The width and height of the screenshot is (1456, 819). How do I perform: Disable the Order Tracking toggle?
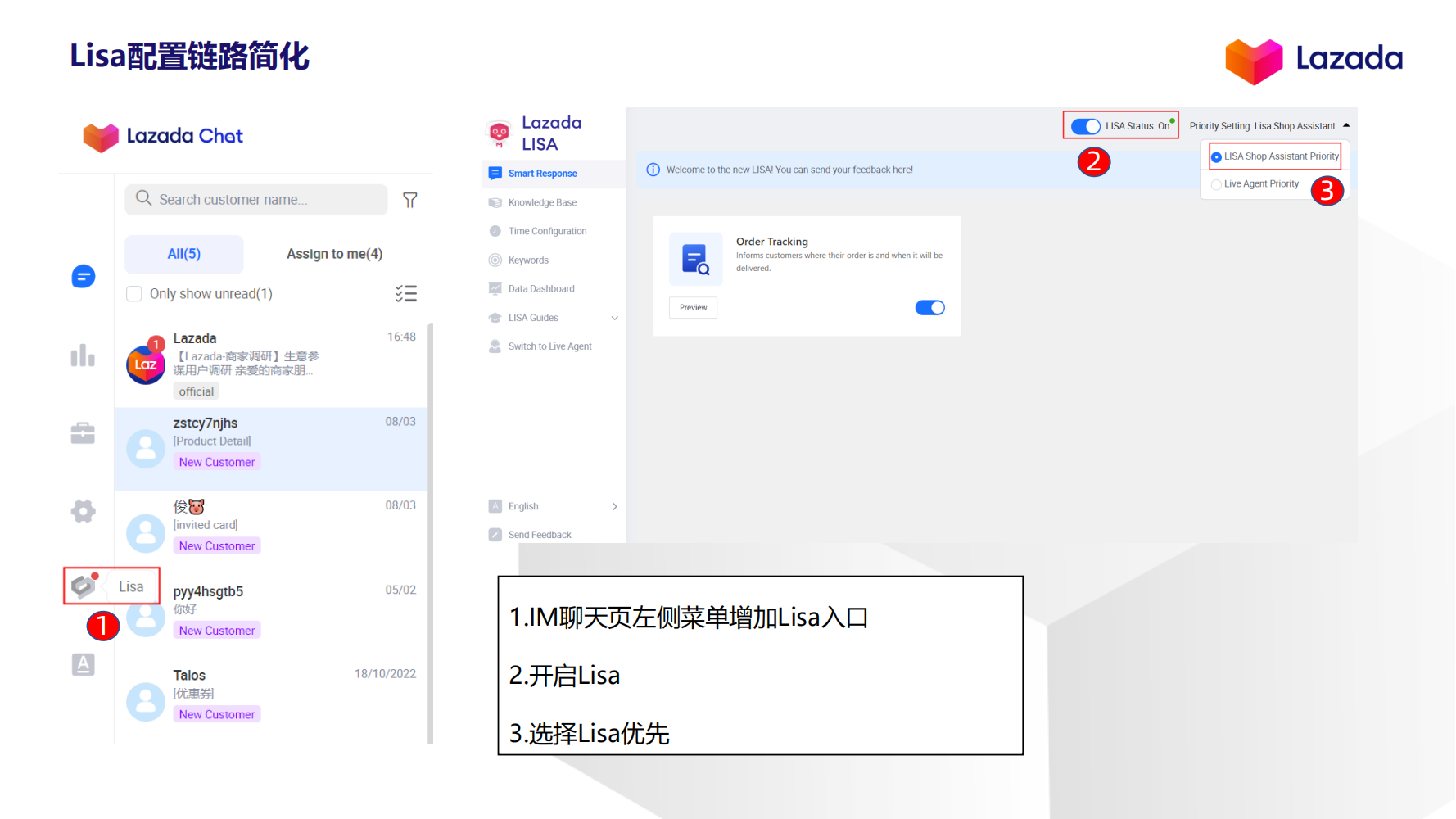click(929, 307)
